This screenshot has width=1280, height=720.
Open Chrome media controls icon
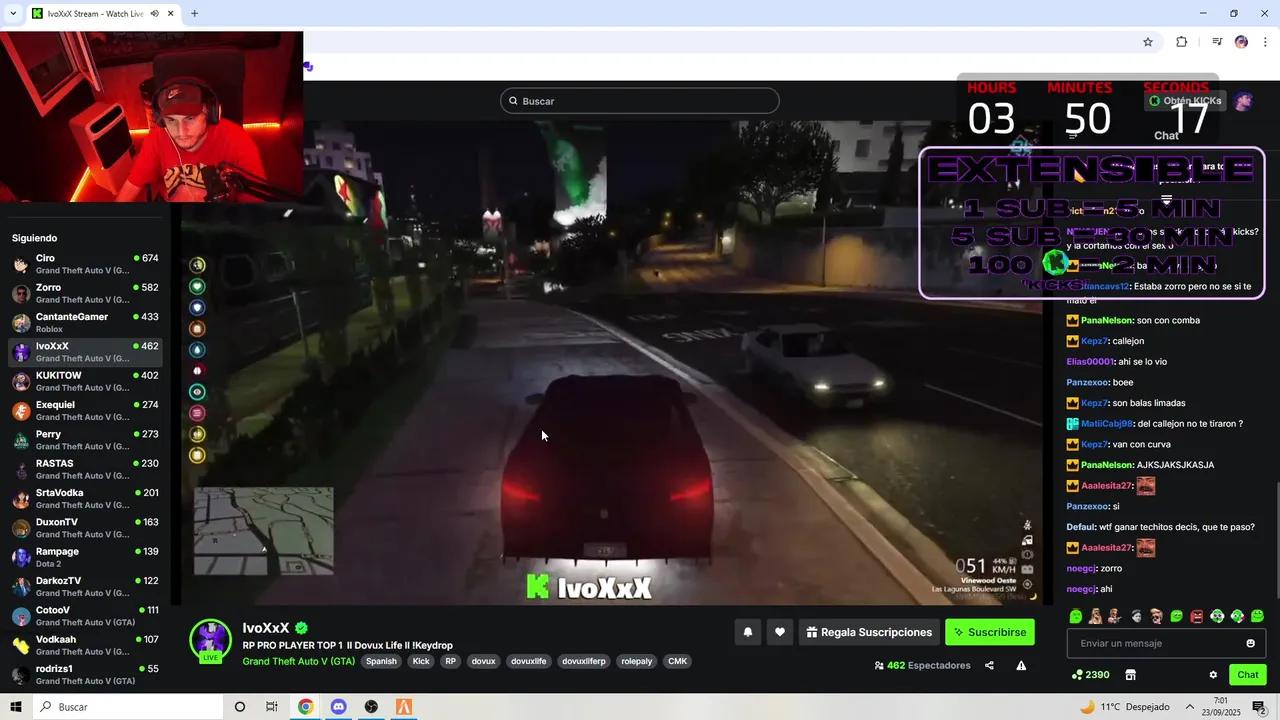pyautogui.click(x=1217, y=42)
